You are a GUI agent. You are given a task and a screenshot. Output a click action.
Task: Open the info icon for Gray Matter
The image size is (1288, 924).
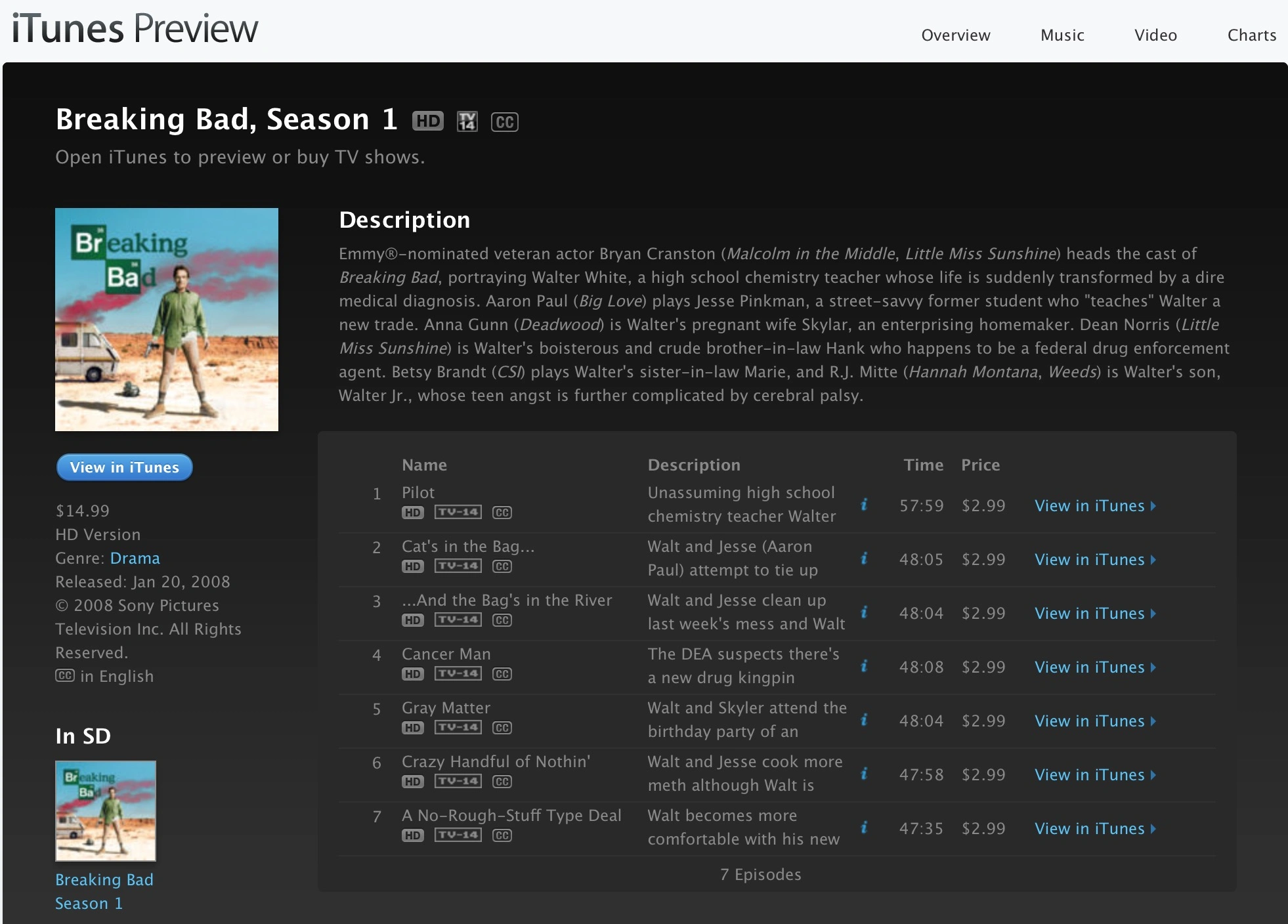(x=865, y=720)
